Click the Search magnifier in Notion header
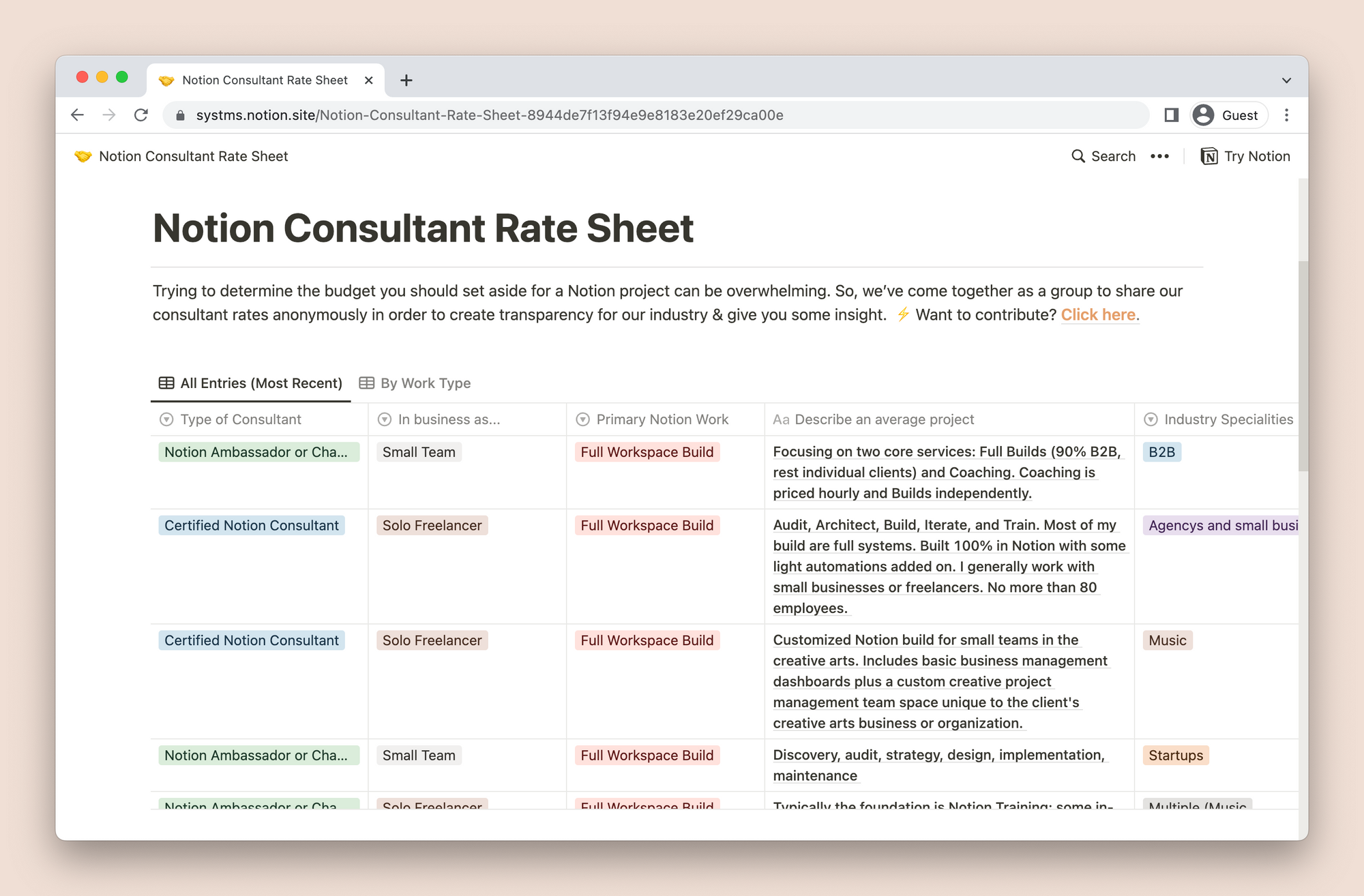Image resolution: width=1364 pixels, height=896 pixels. (x=1078, y=156)
